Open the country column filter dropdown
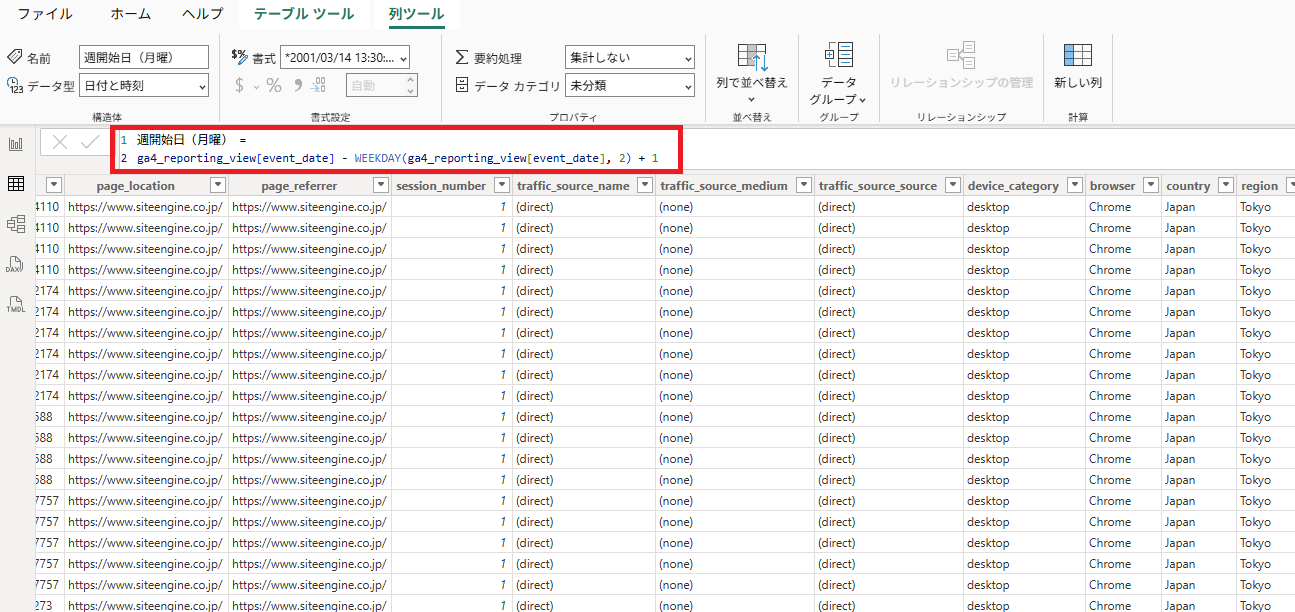Viewport: 1295px width, 612px height. pos(1227,186)
